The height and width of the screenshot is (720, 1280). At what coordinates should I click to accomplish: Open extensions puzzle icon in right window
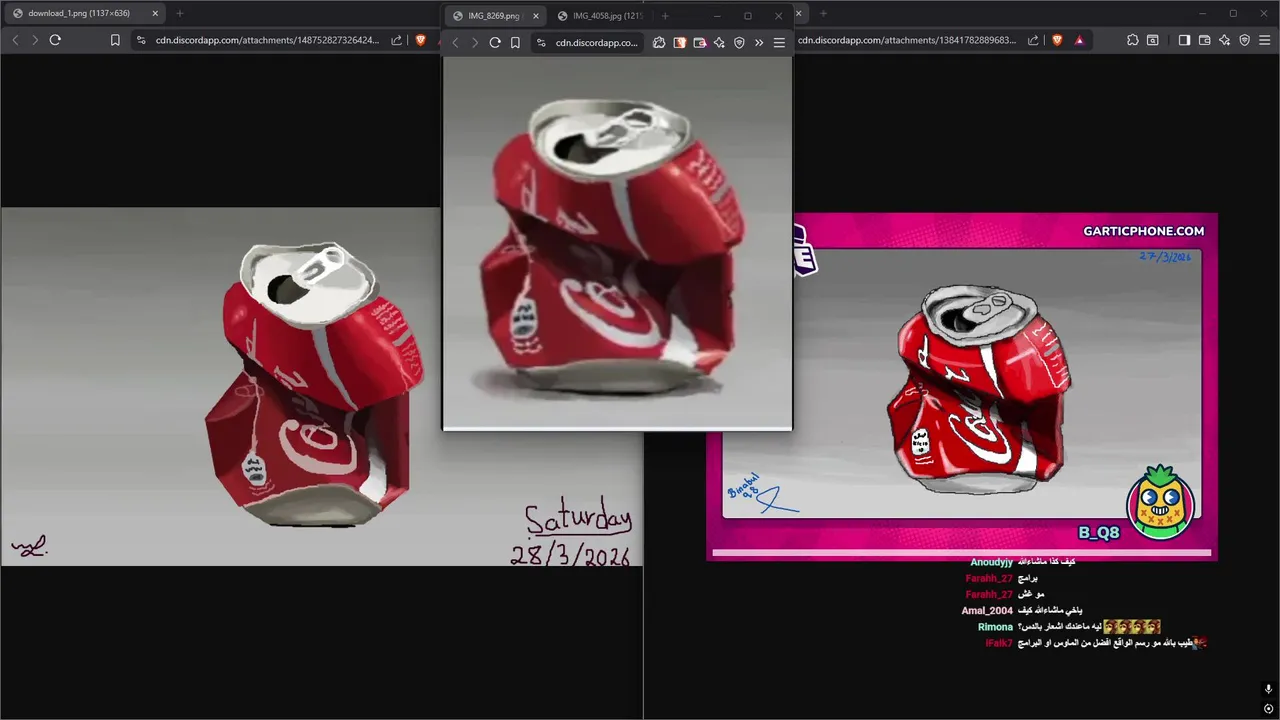[1132, 40]
